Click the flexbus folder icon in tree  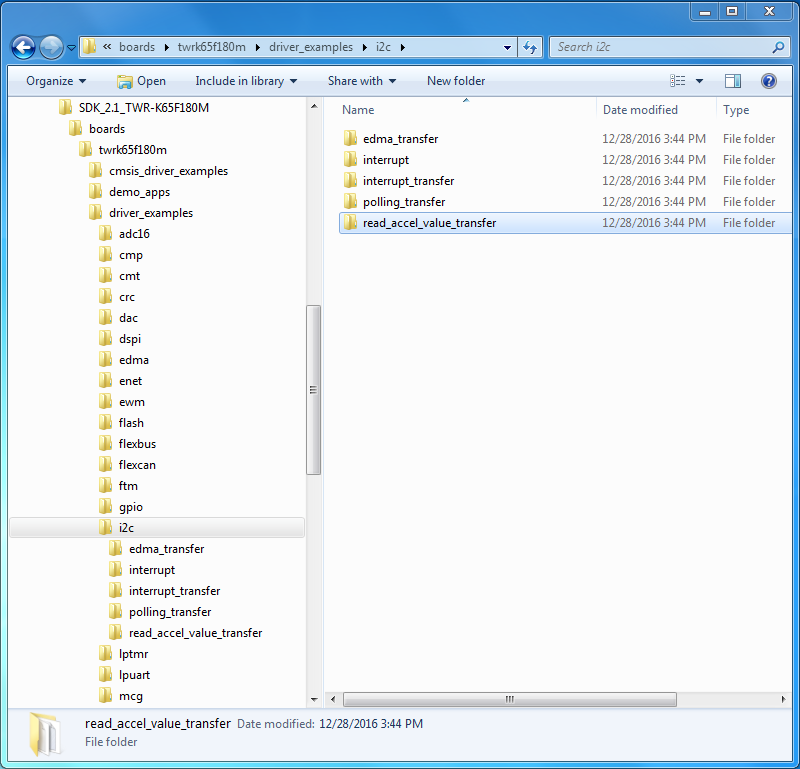[x=106, y=444]
